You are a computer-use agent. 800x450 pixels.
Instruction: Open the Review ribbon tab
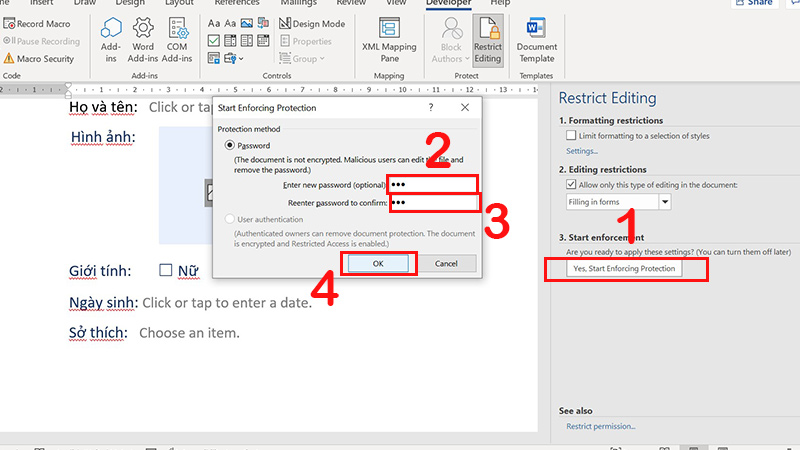351,3
